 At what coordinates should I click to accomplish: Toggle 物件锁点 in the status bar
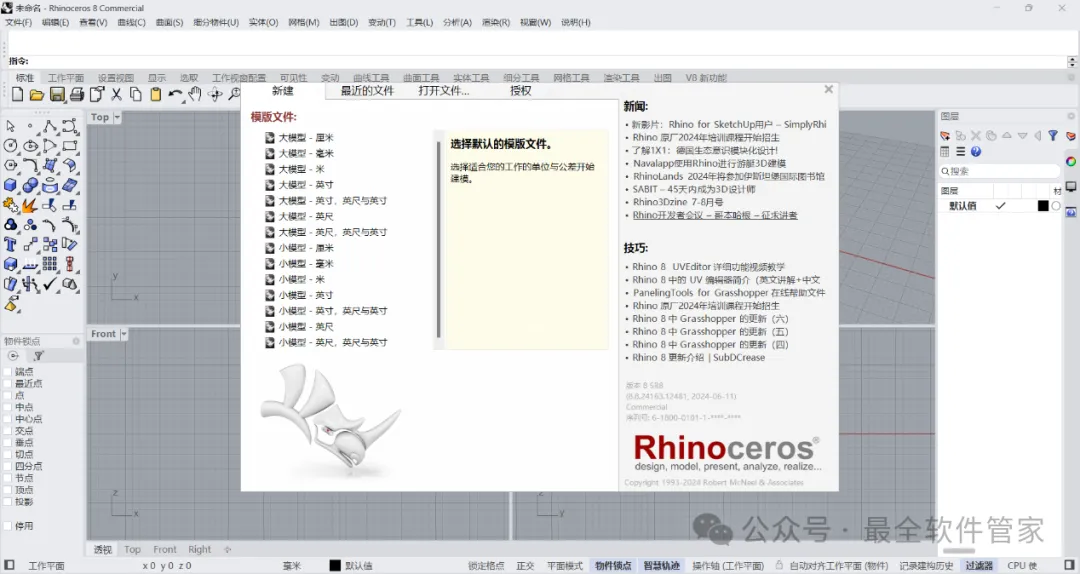[x=613, y=566]
